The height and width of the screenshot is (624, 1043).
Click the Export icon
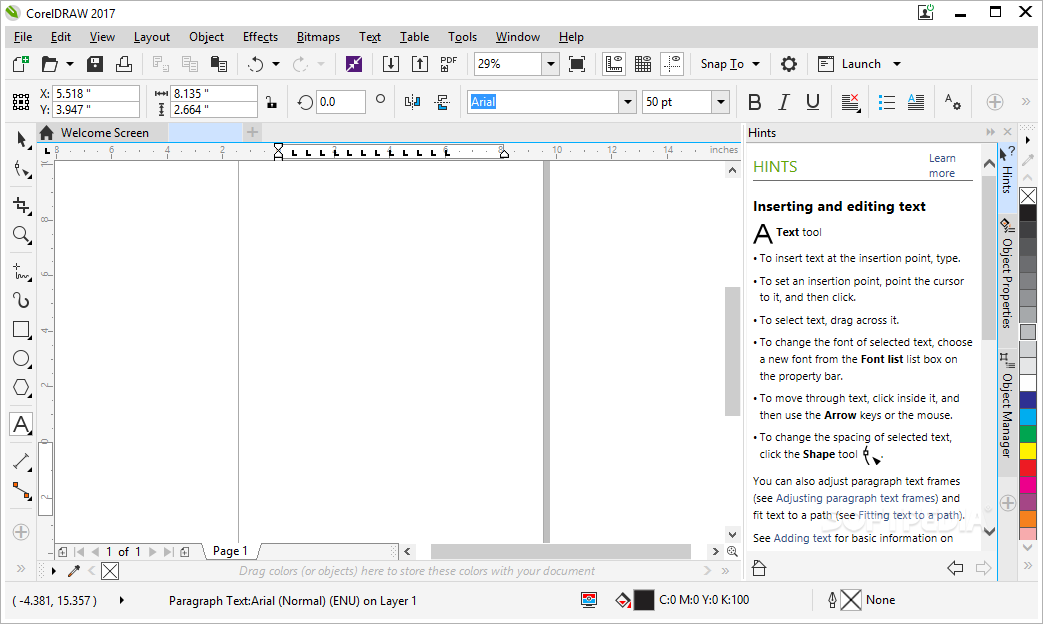click(420, 64)
